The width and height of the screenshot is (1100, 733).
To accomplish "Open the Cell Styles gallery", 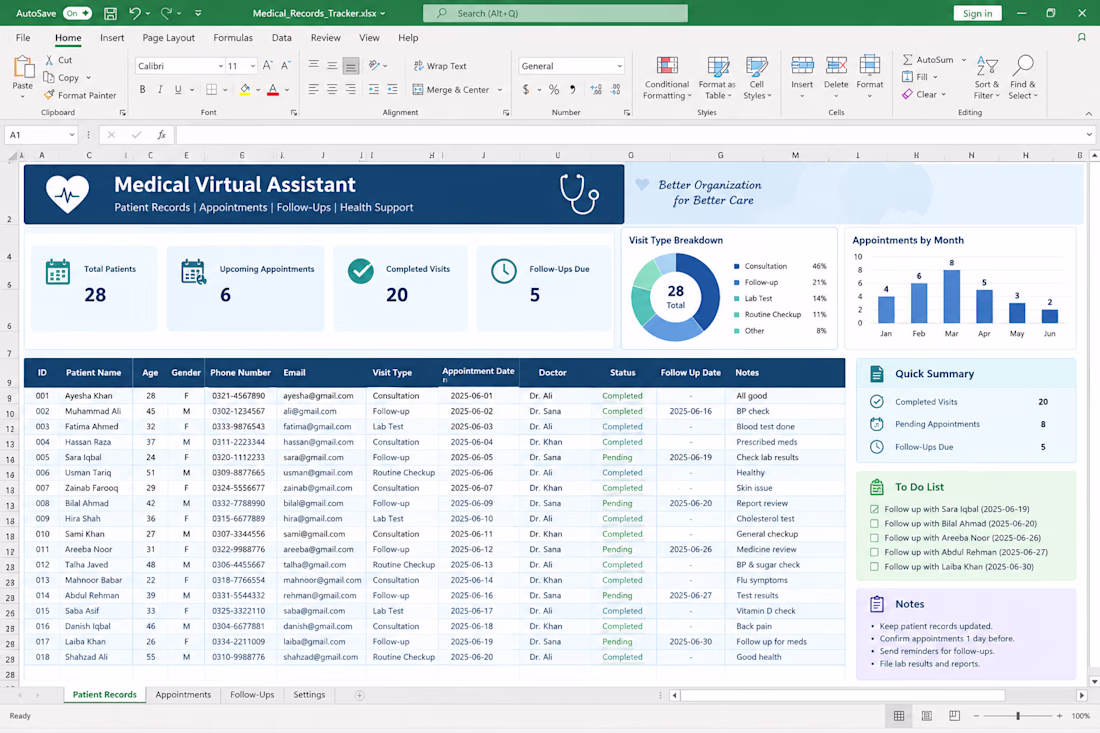I will (x=757, y=77).
